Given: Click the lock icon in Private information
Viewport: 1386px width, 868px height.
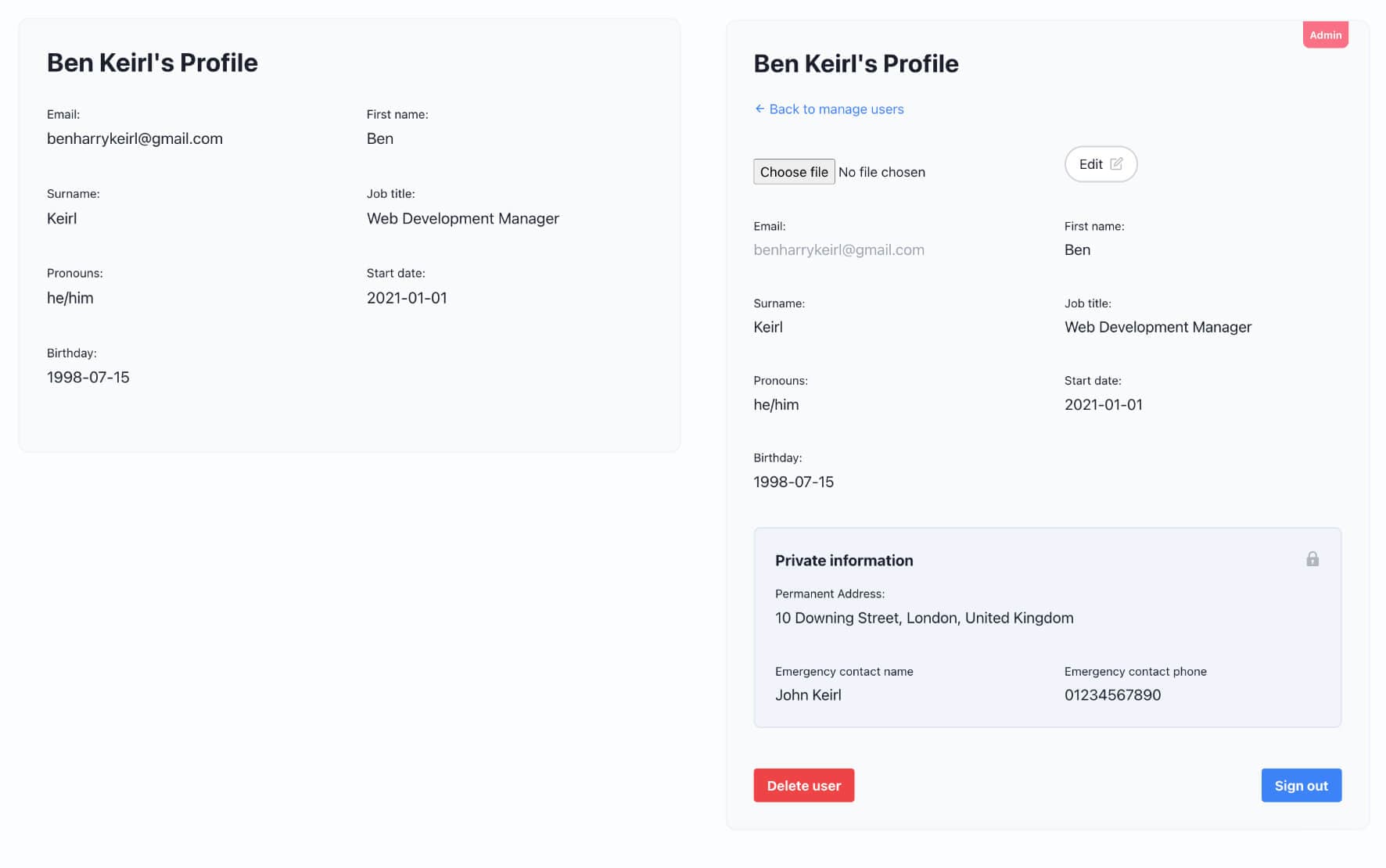Looking at the screenshot, I should coord(1312,559).
